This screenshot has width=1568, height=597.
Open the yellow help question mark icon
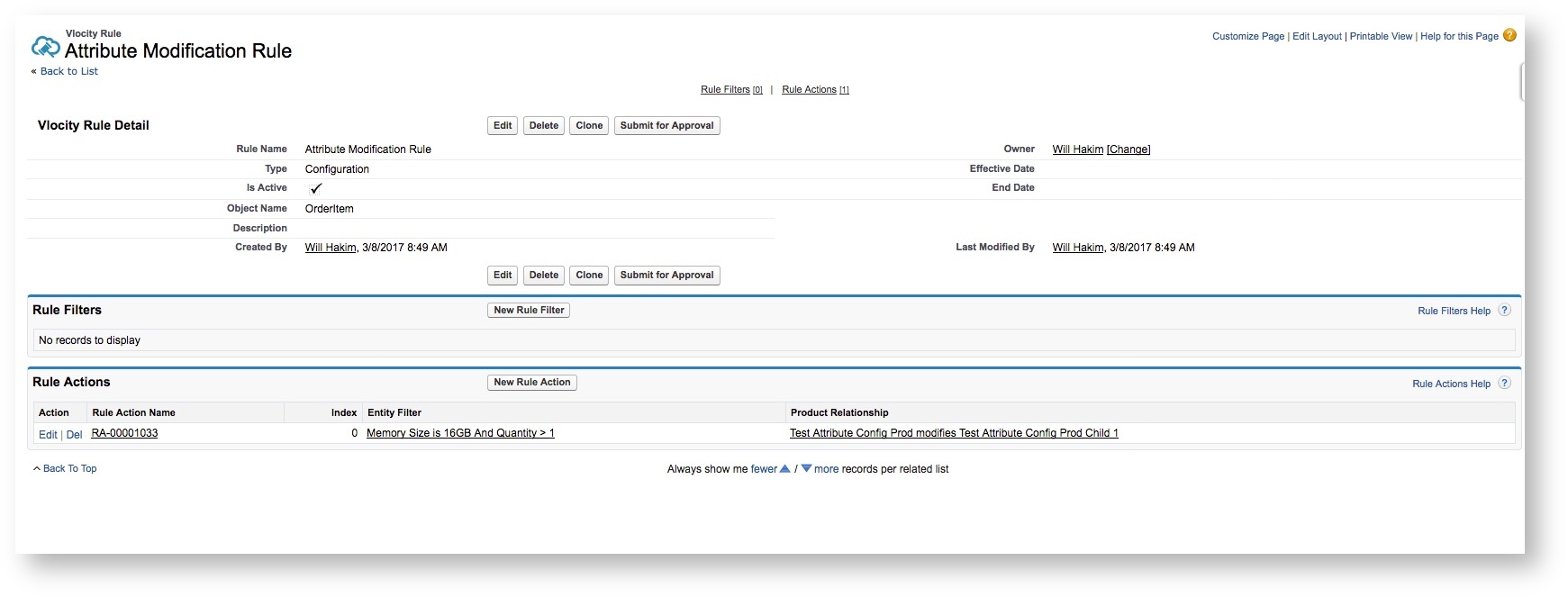[x=1509, y=35]
